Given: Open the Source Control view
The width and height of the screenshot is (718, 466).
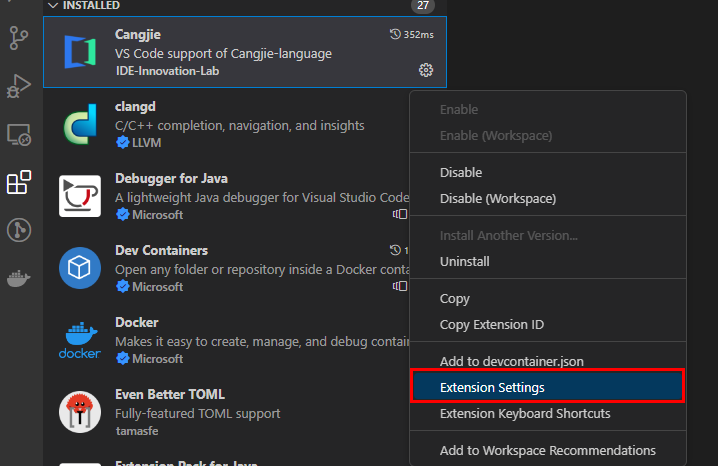Looking at the screenshot, I should coord(19,38).
